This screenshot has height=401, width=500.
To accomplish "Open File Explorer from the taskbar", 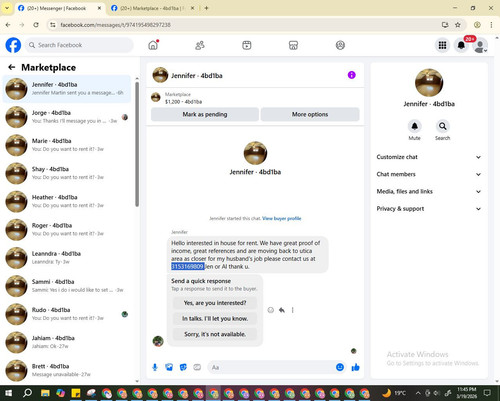I will tap(45, 393).
